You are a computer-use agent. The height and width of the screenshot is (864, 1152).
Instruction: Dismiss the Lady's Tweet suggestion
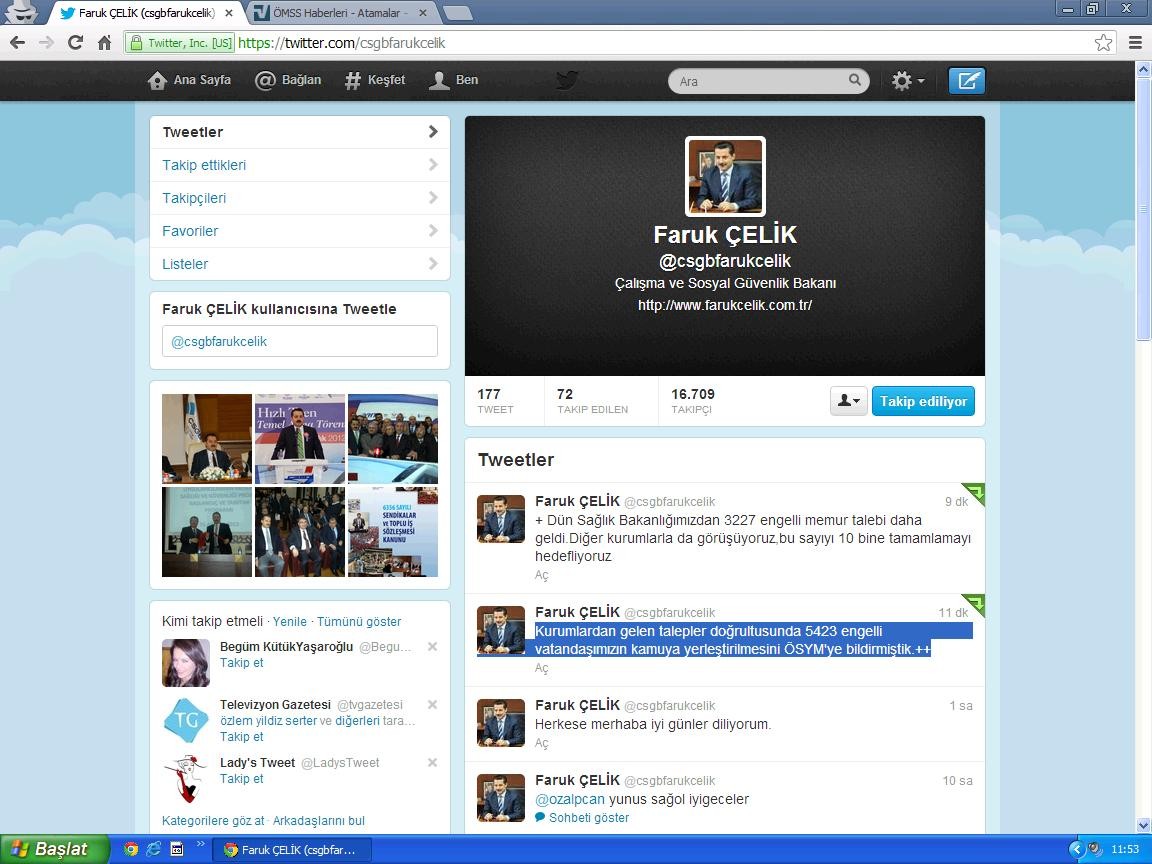(432, 763)
